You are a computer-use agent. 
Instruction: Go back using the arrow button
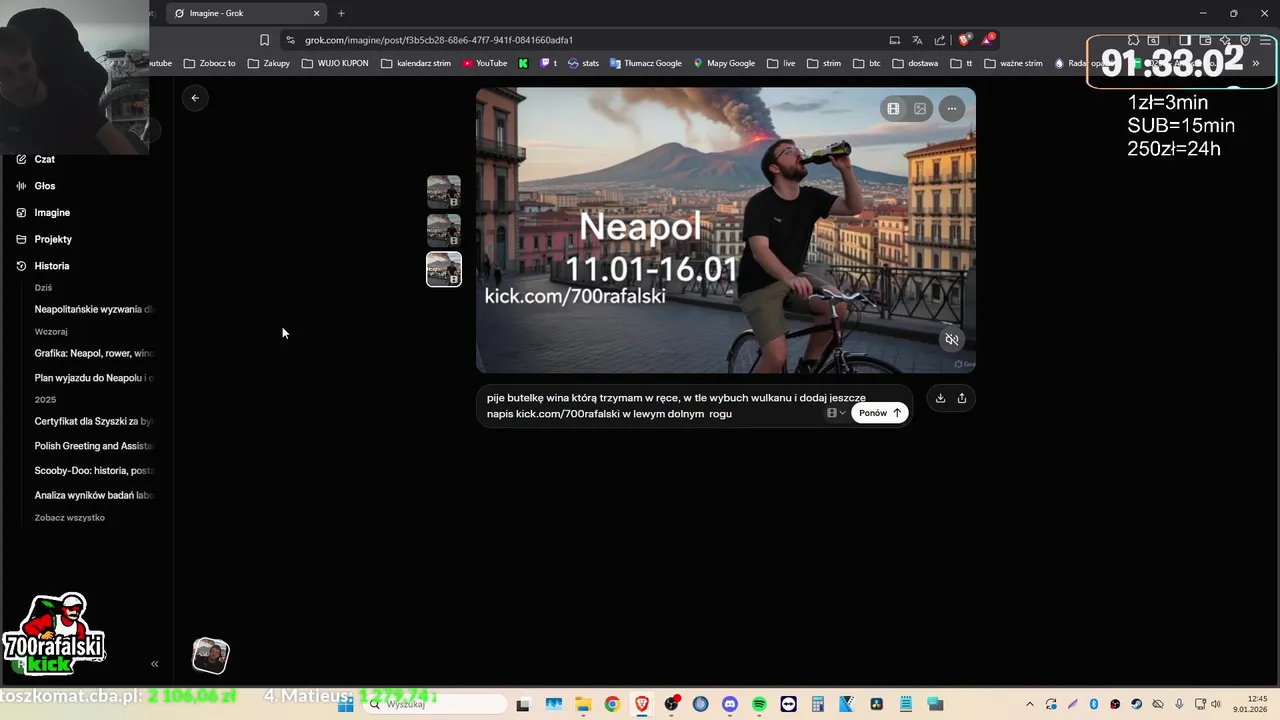pyautogui.click(x=195, y=98)
